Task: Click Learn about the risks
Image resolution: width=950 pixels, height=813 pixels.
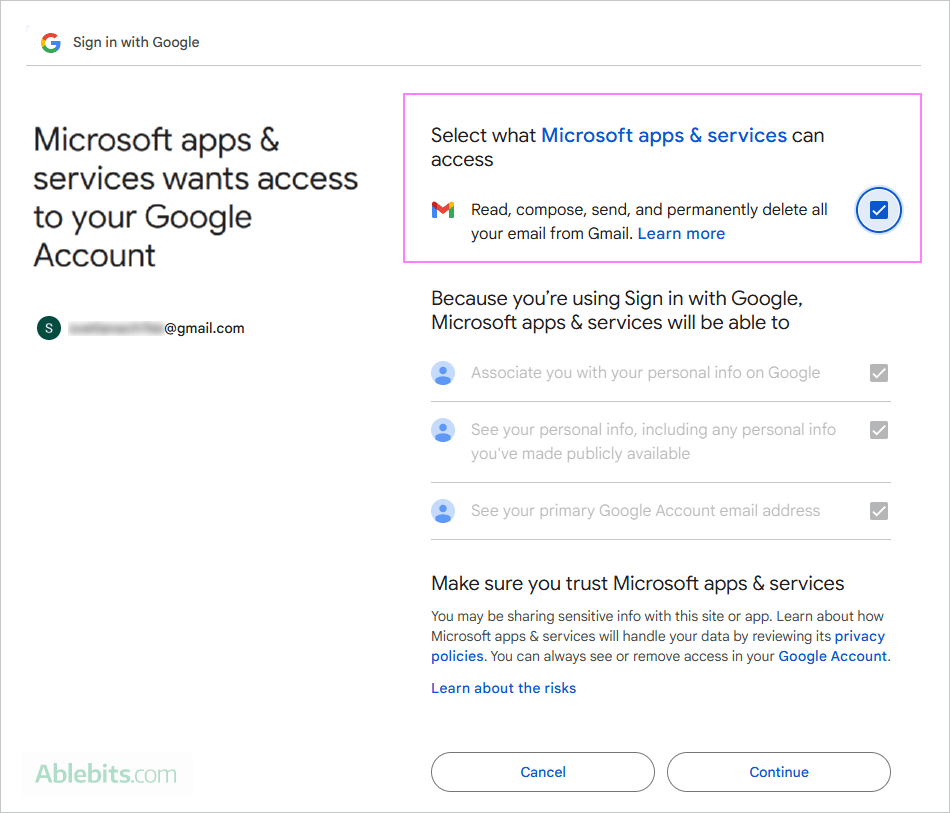Action: 503,688
